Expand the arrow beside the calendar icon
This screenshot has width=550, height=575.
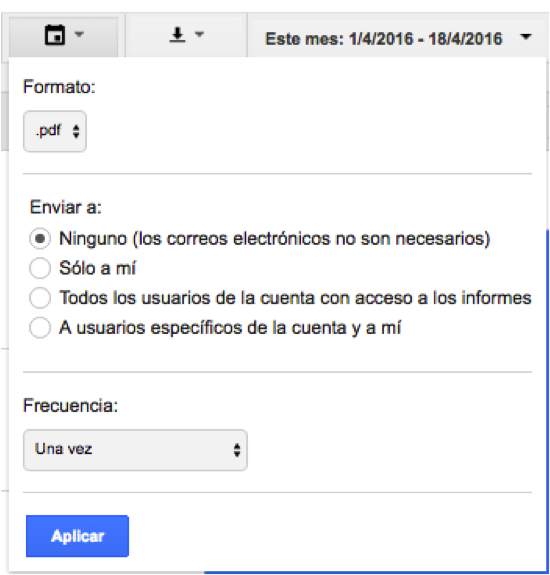(79, 34)
